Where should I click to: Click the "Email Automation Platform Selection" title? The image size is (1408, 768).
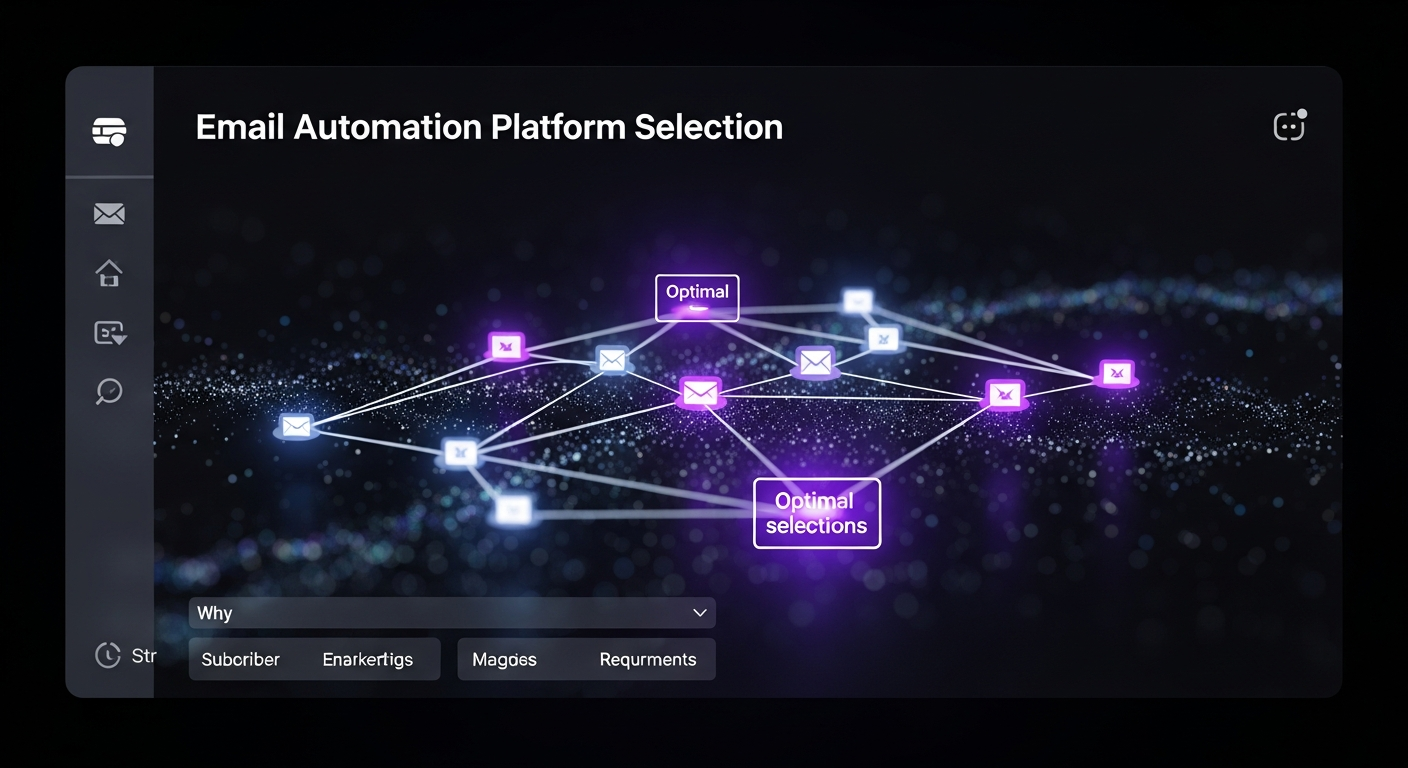(x=489, y=128)
